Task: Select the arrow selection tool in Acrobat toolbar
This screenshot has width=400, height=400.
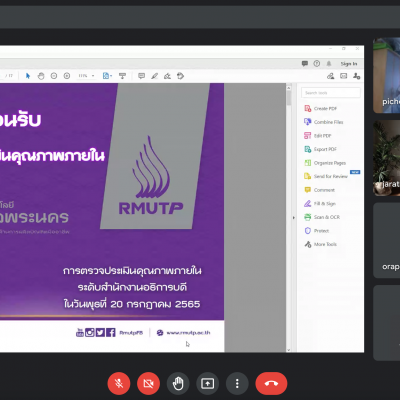Action: 28,76
